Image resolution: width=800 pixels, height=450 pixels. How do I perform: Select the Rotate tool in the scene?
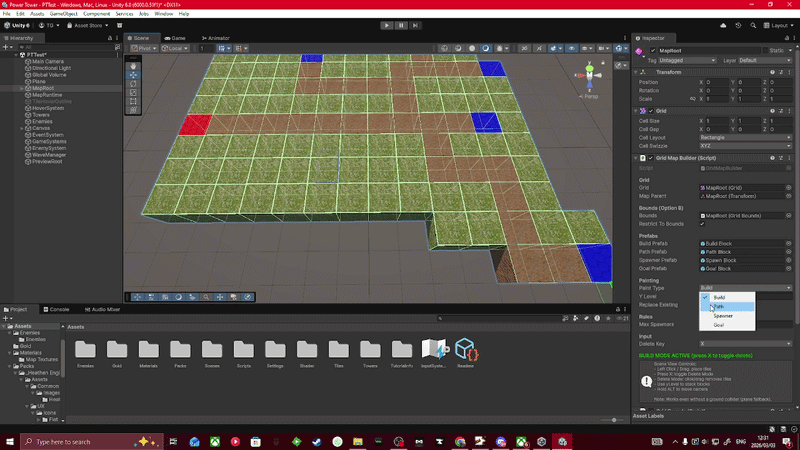point(133,84)
